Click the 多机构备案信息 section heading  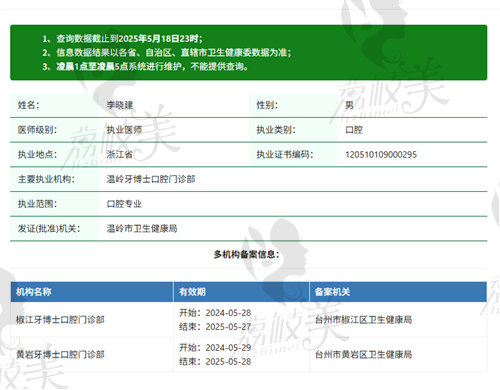click(246, 254)
